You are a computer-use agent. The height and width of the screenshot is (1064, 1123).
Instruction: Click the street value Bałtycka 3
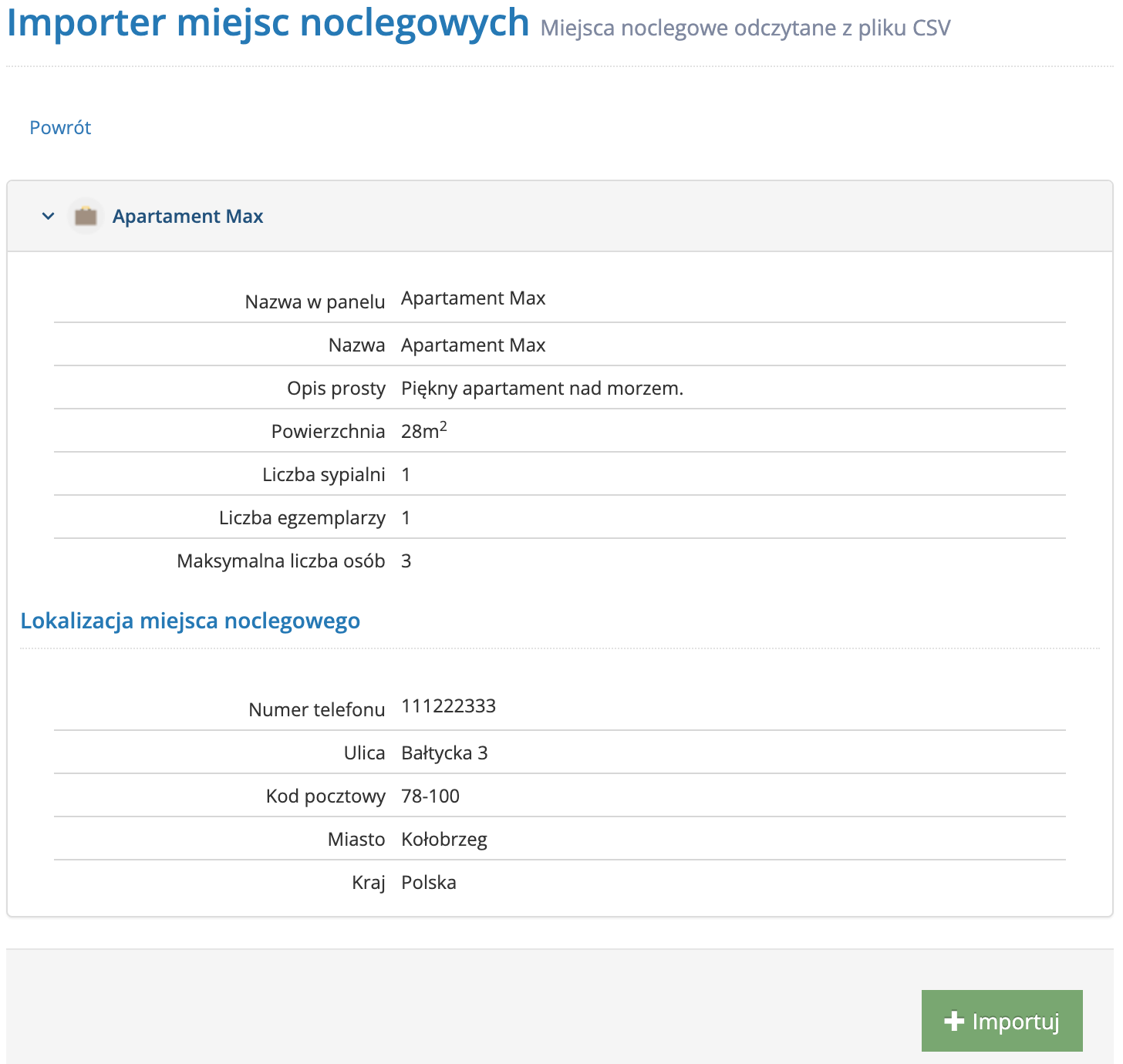coord(444,753)
